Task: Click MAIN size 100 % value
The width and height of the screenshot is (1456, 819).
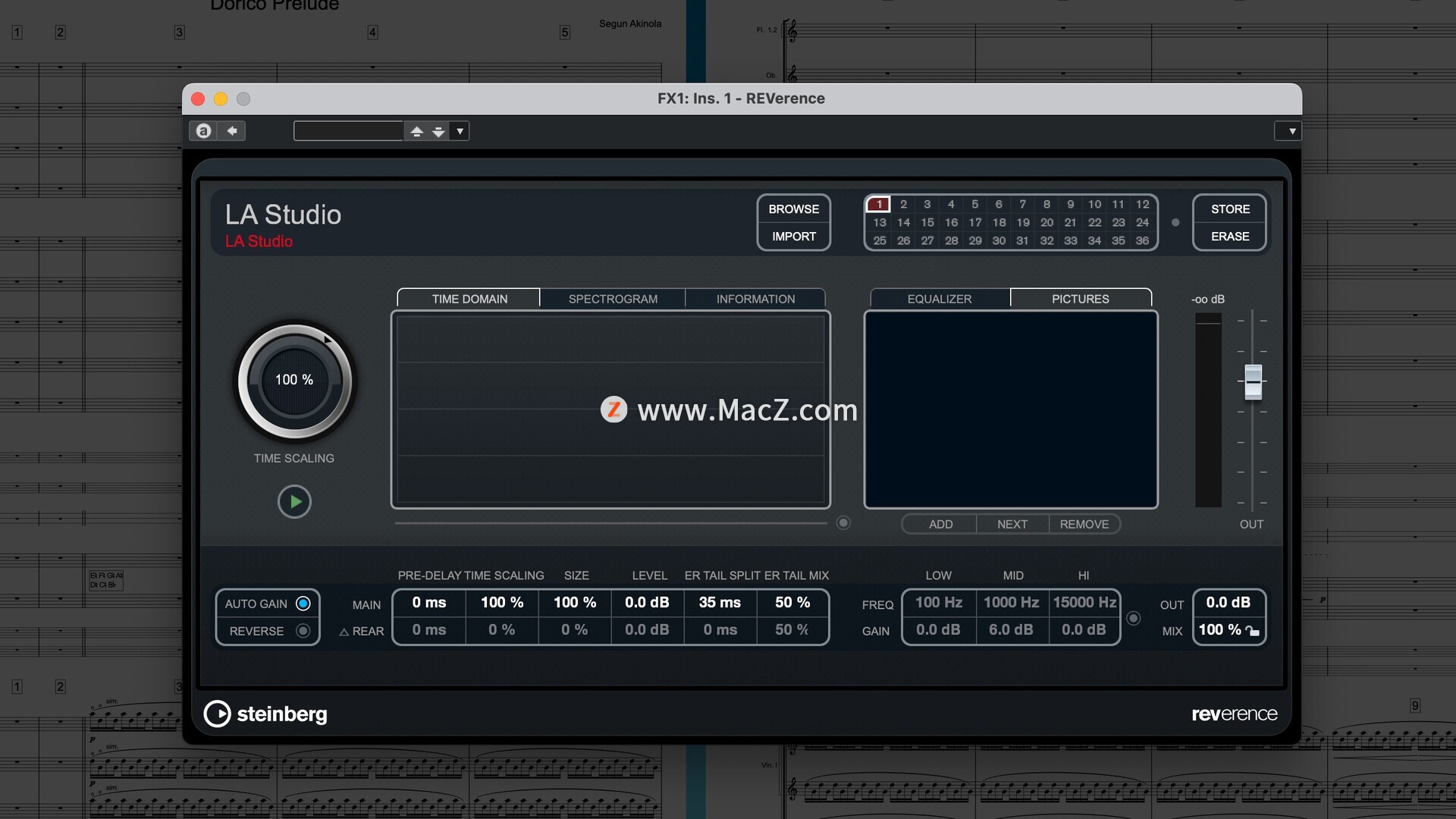Action: 574,602
